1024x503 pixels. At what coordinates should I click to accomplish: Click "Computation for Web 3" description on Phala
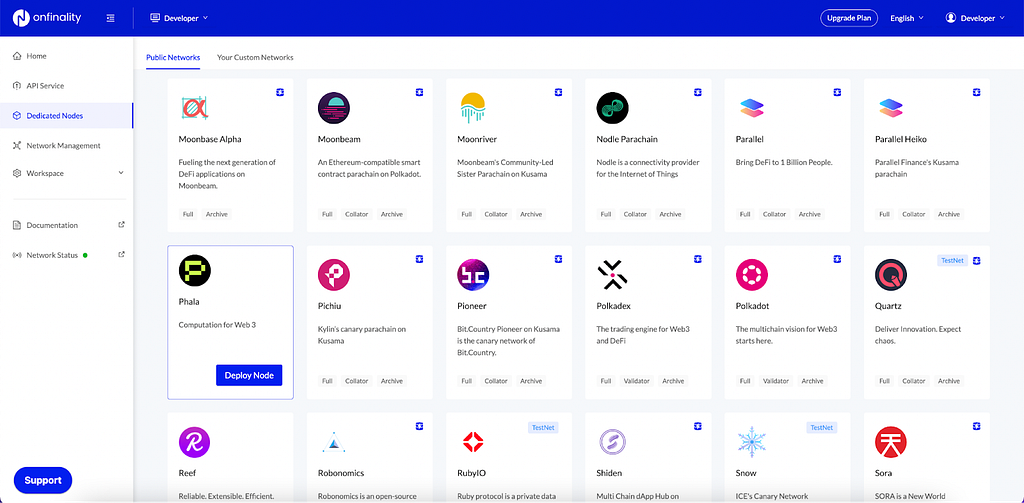tap(217, 325)
